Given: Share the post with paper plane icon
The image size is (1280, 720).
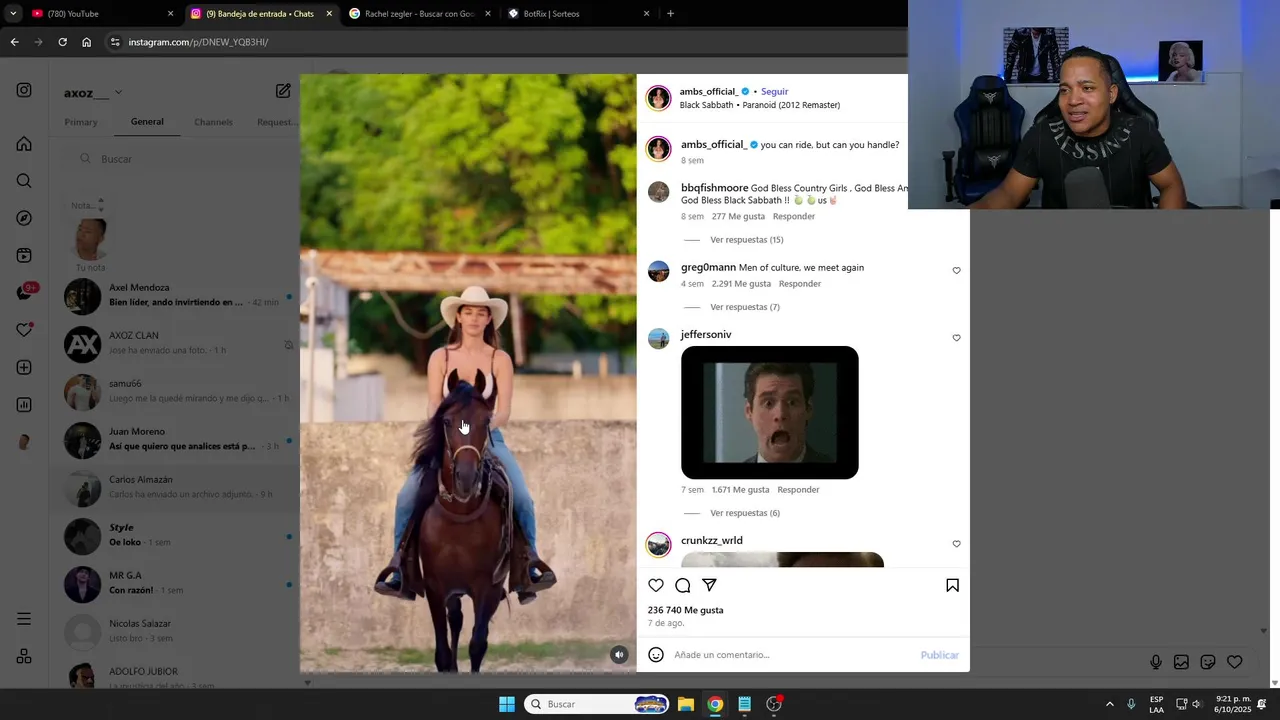Looking at the screenshot, I should (x=709, y=585).
